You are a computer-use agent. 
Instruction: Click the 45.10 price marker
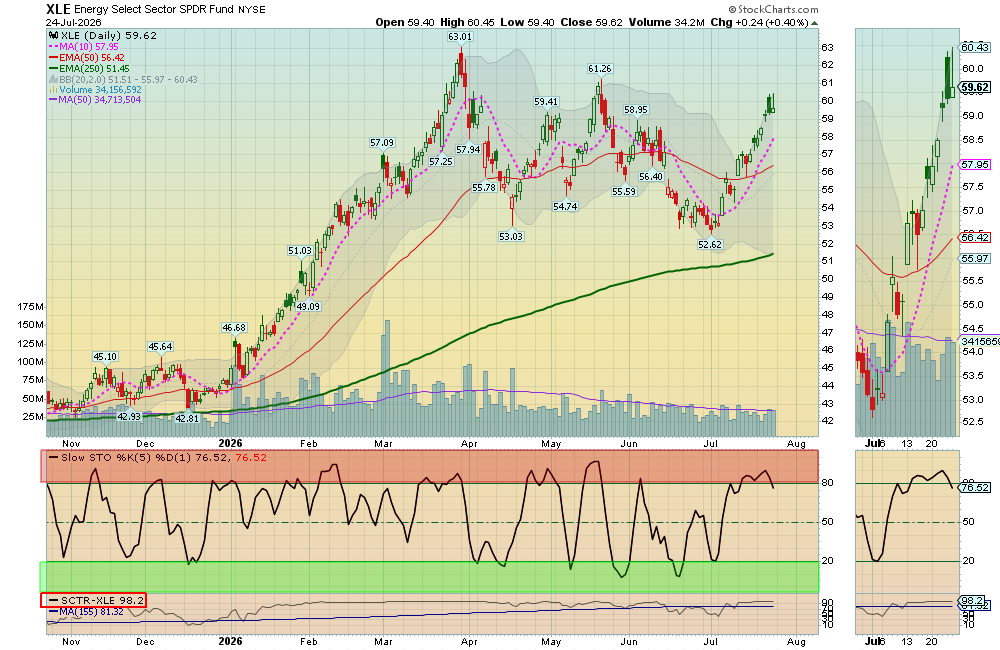click(105, 357)
